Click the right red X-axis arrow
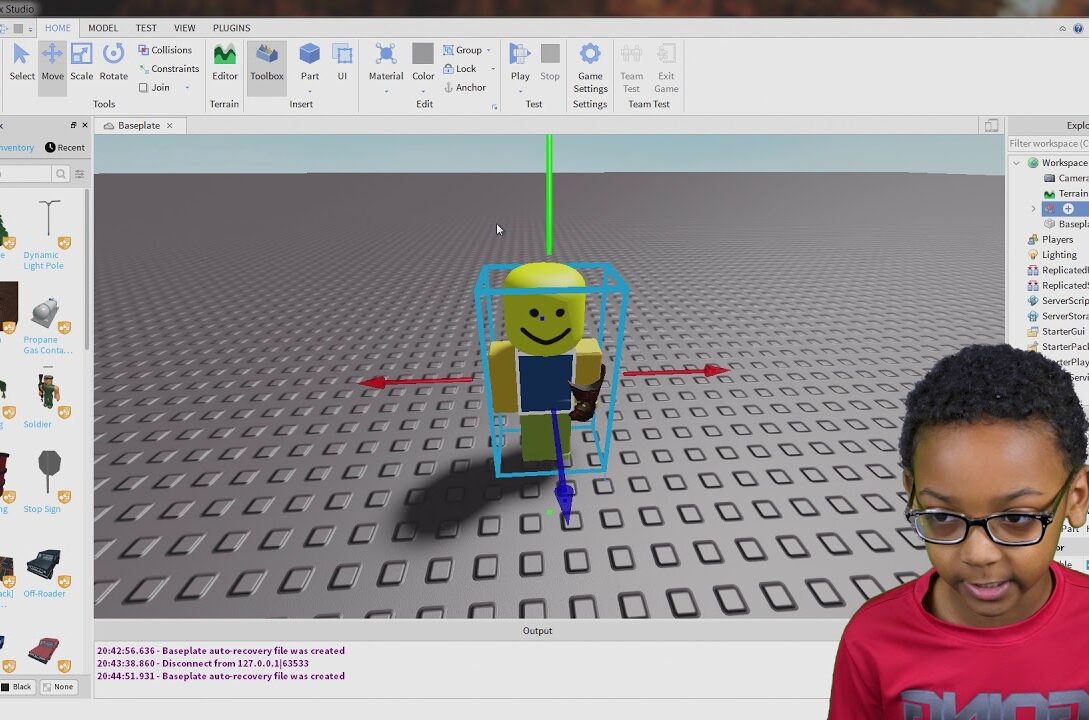The width and height of the screenshot is (1089, 720). click(715, 370)
